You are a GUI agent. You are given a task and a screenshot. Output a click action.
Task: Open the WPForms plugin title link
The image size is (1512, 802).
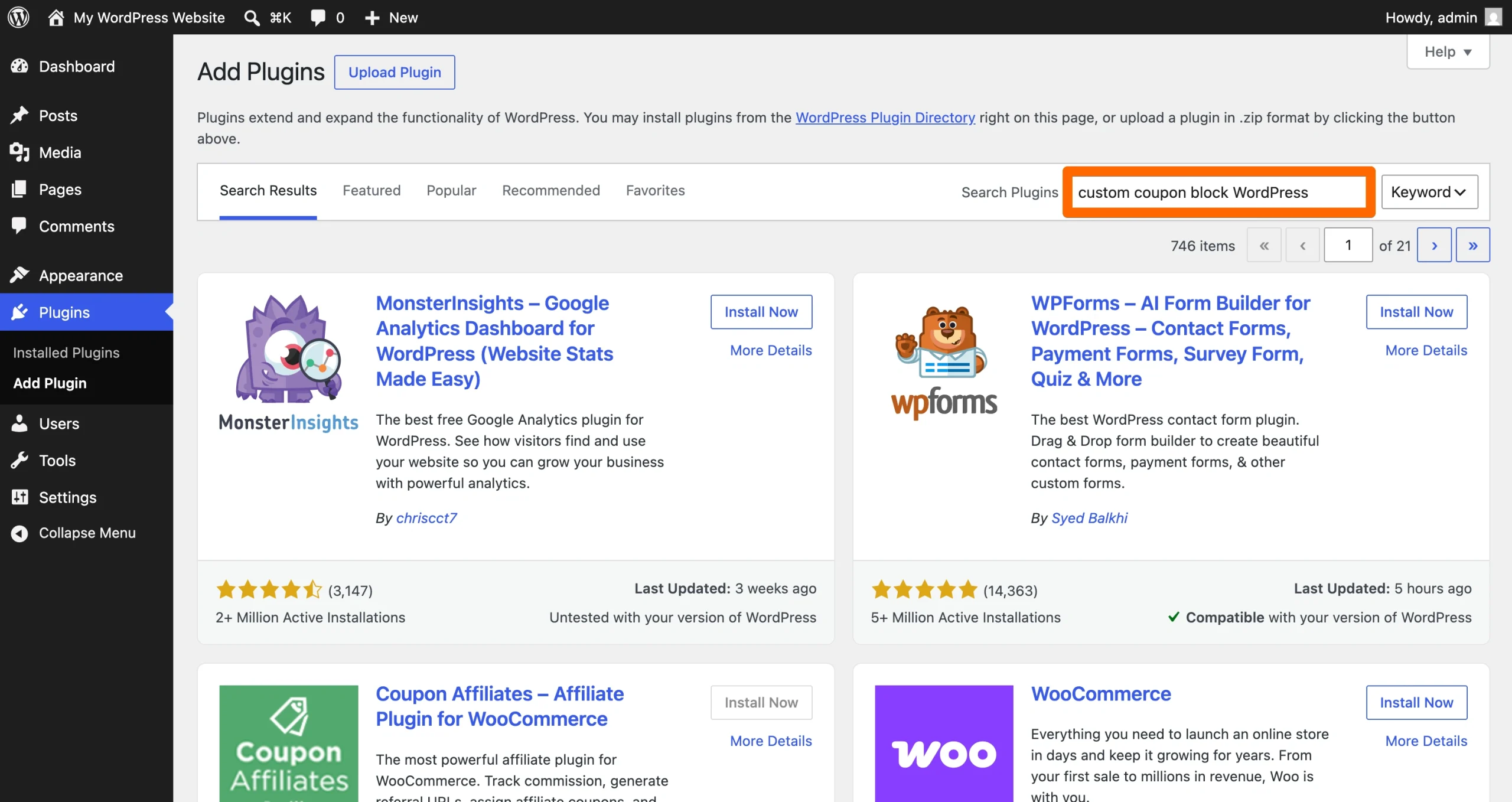tap(1170, 341)
